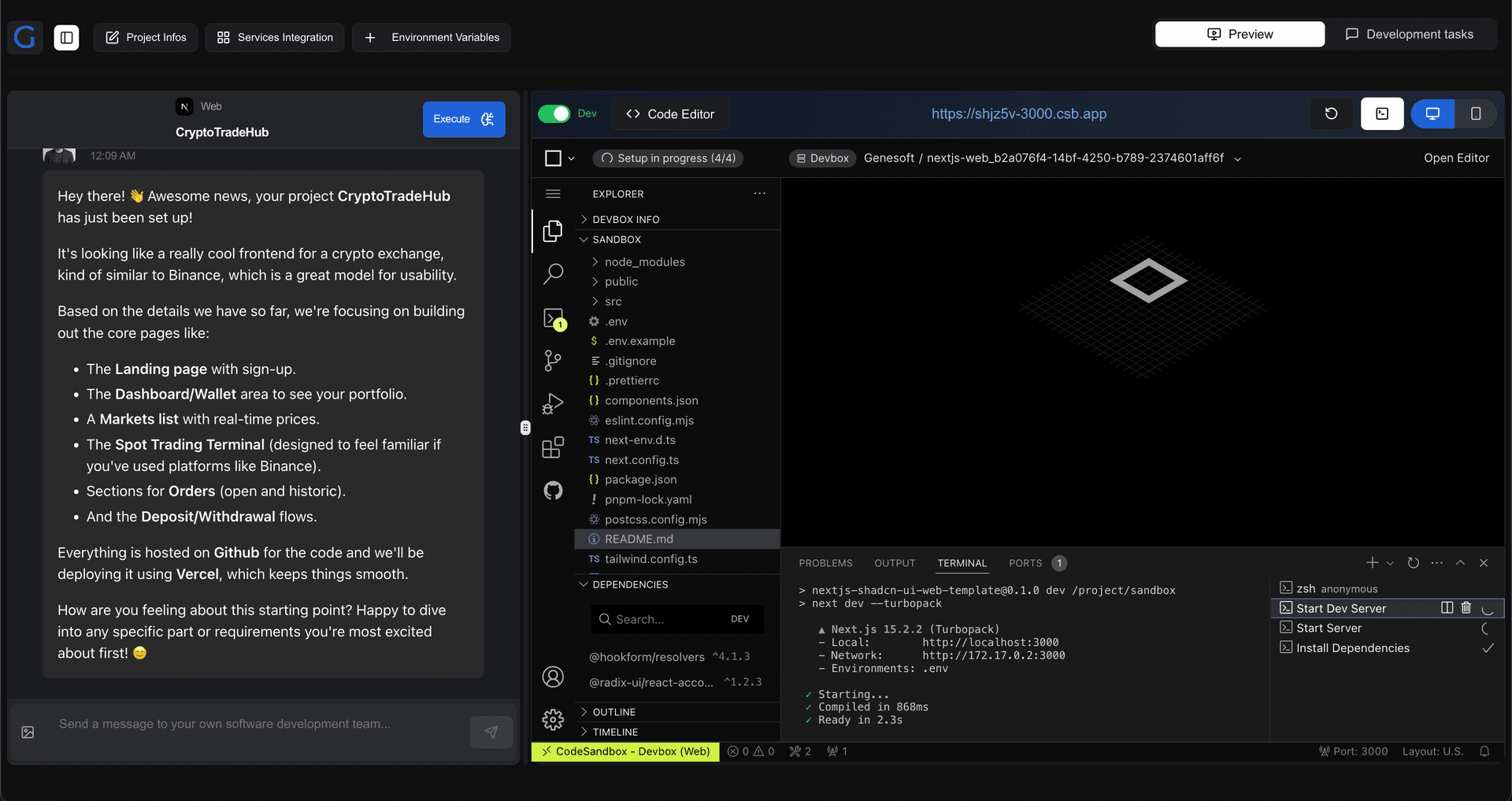Click the Execute button
Viewport: 1512px width, 801px height.
pyautogui.click(x=463, y=119)
